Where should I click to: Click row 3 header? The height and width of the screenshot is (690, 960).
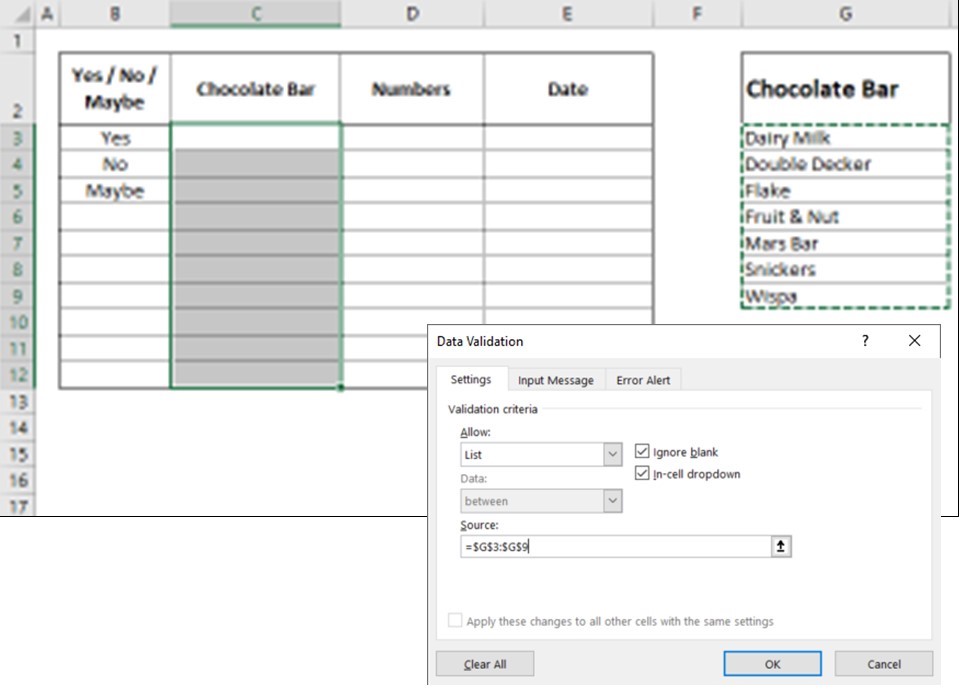(18, 138)
